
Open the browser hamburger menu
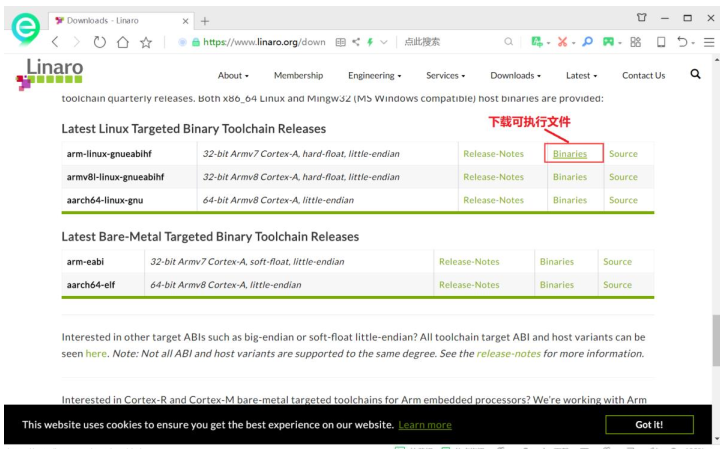[709, 42]
